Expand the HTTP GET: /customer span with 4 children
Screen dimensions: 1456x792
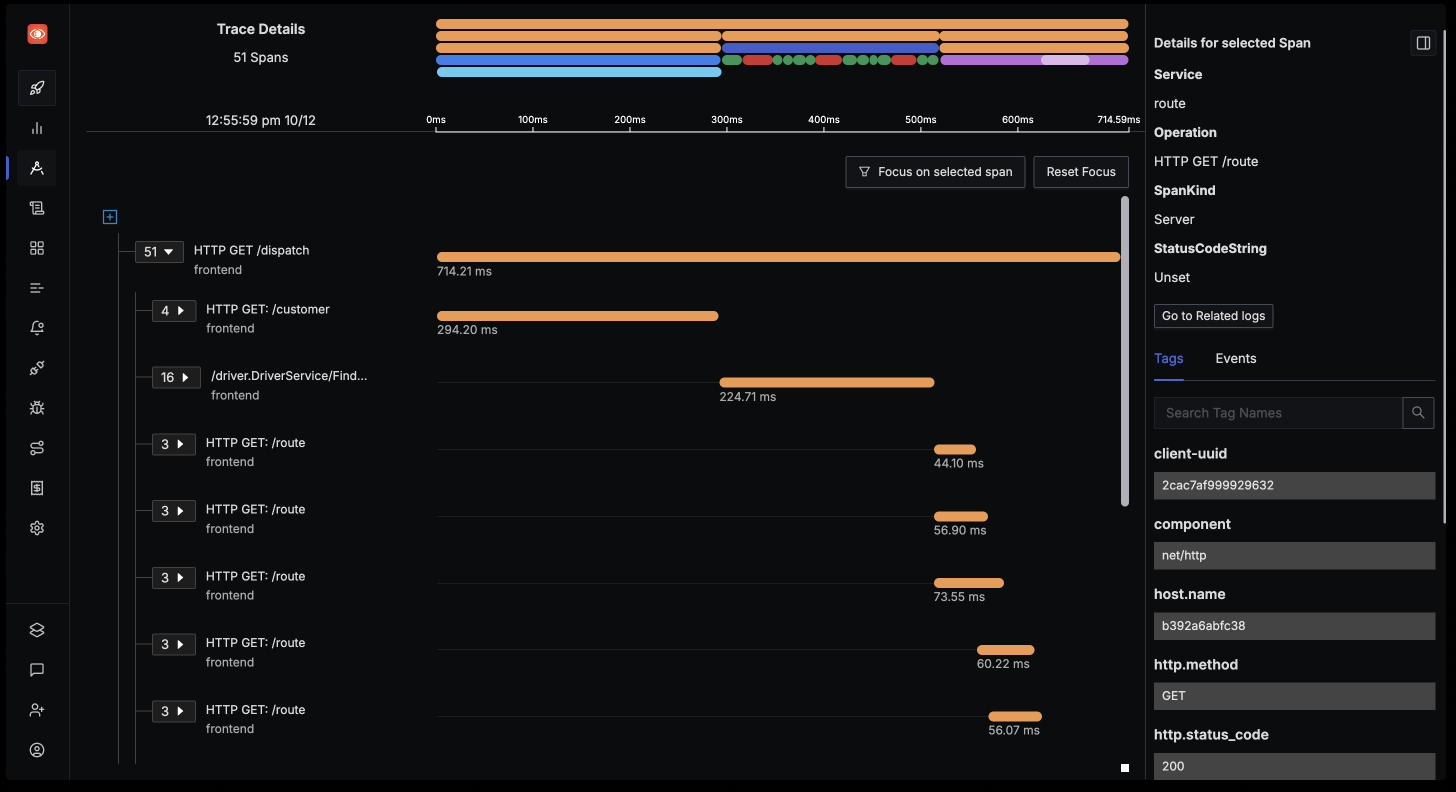(x=173, y=311)
